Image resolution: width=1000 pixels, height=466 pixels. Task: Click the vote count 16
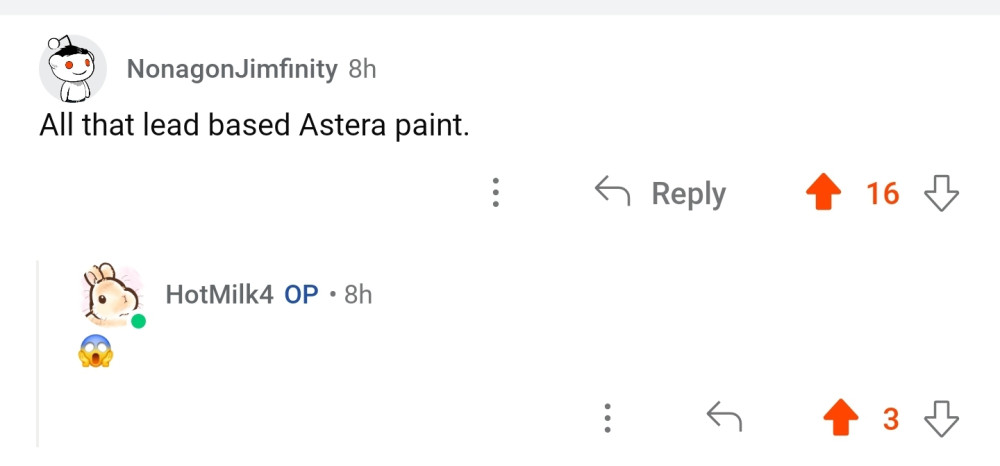click(882, 193)
